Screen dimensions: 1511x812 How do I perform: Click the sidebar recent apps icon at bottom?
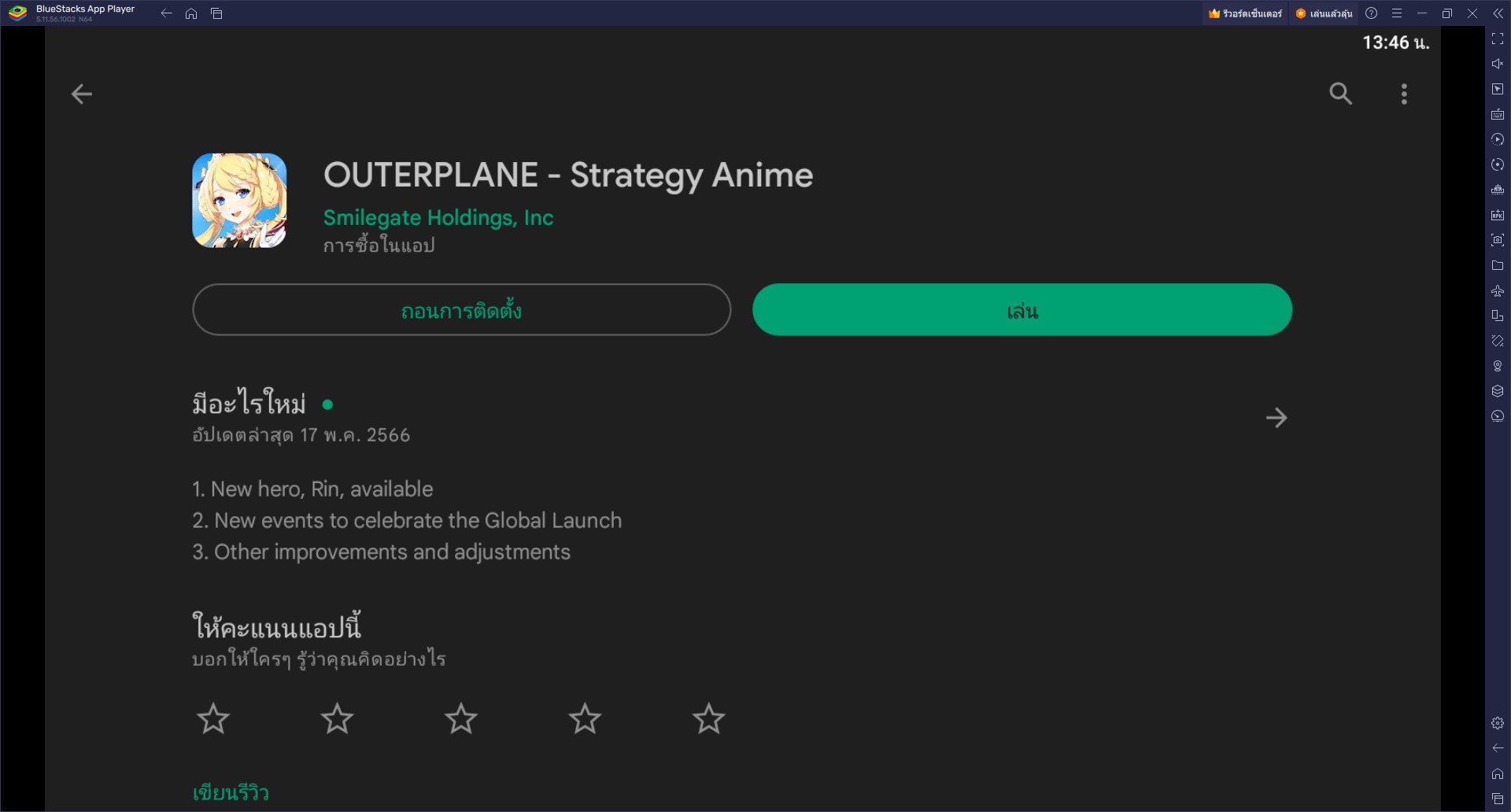[x=1498, y=799]
